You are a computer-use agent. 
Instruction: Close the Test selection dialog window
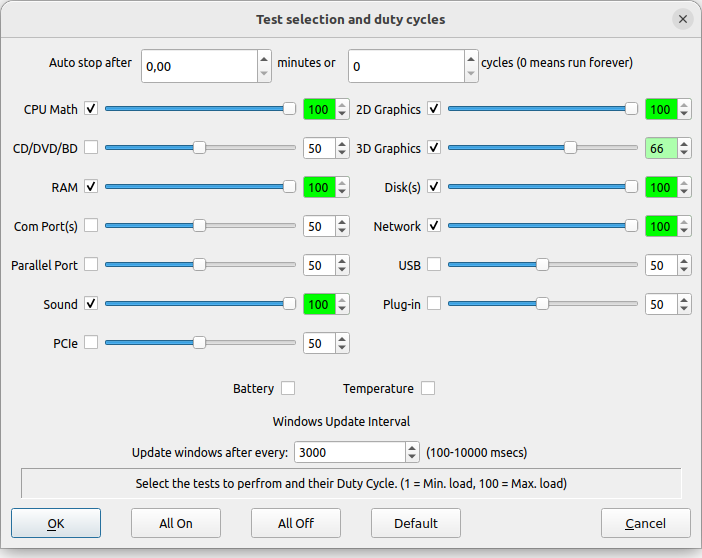tap(683, 19)
